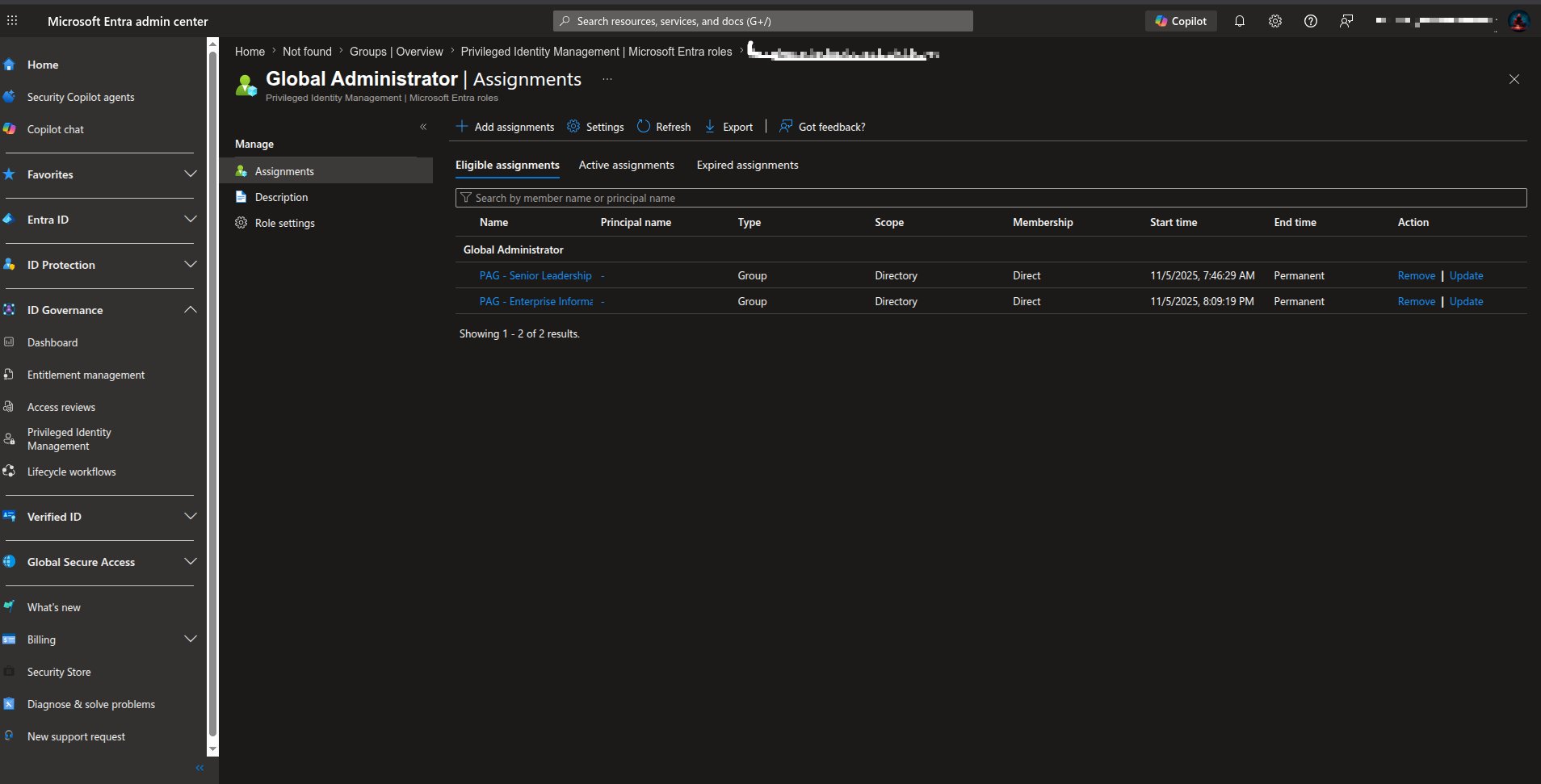The width and height of the screenshot is (1541, 784).
Task: Open portal settings gear icon
Action: coord(1275,21)
